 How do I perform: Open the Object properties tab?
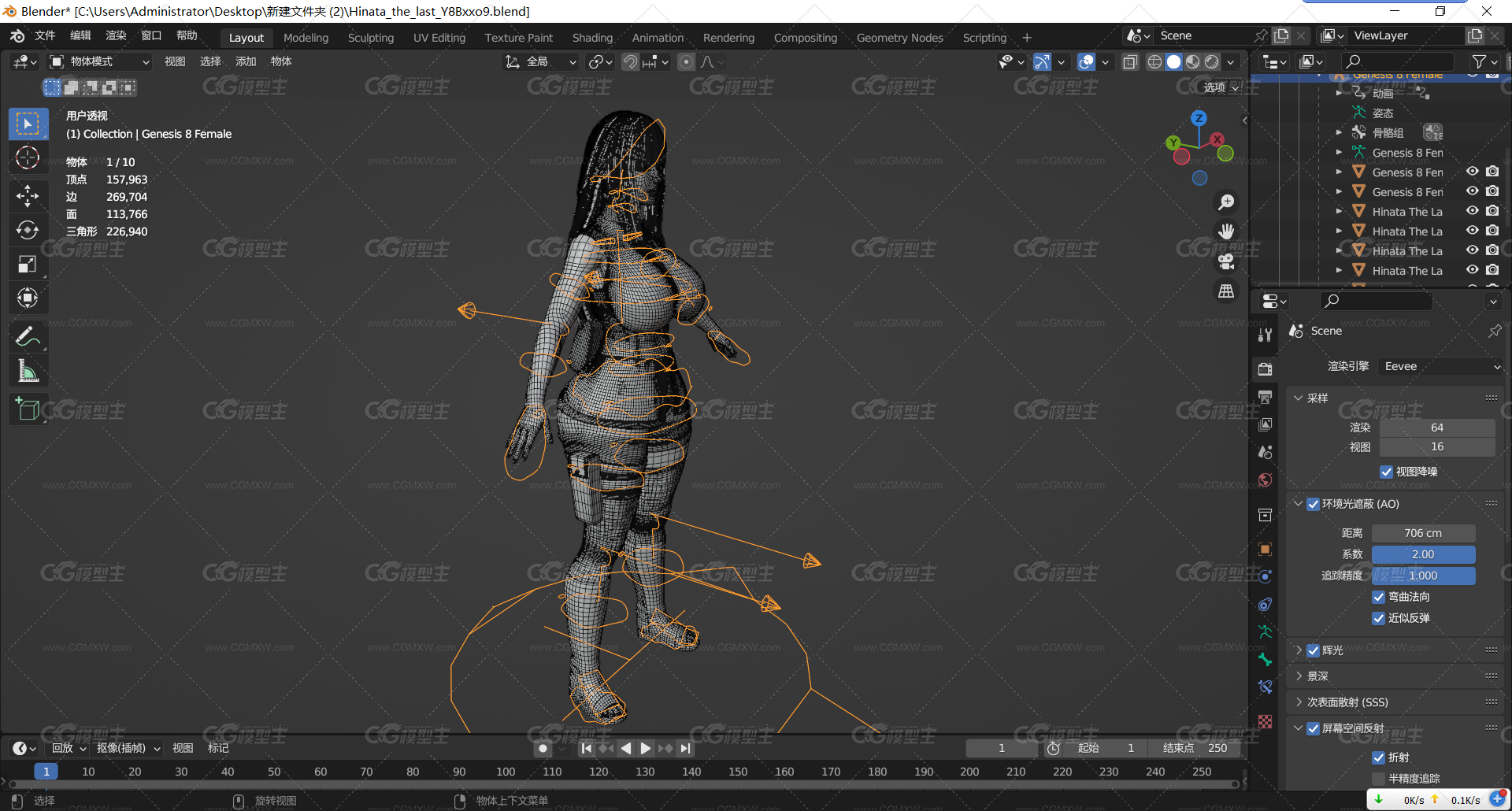tap(1265, 550)
